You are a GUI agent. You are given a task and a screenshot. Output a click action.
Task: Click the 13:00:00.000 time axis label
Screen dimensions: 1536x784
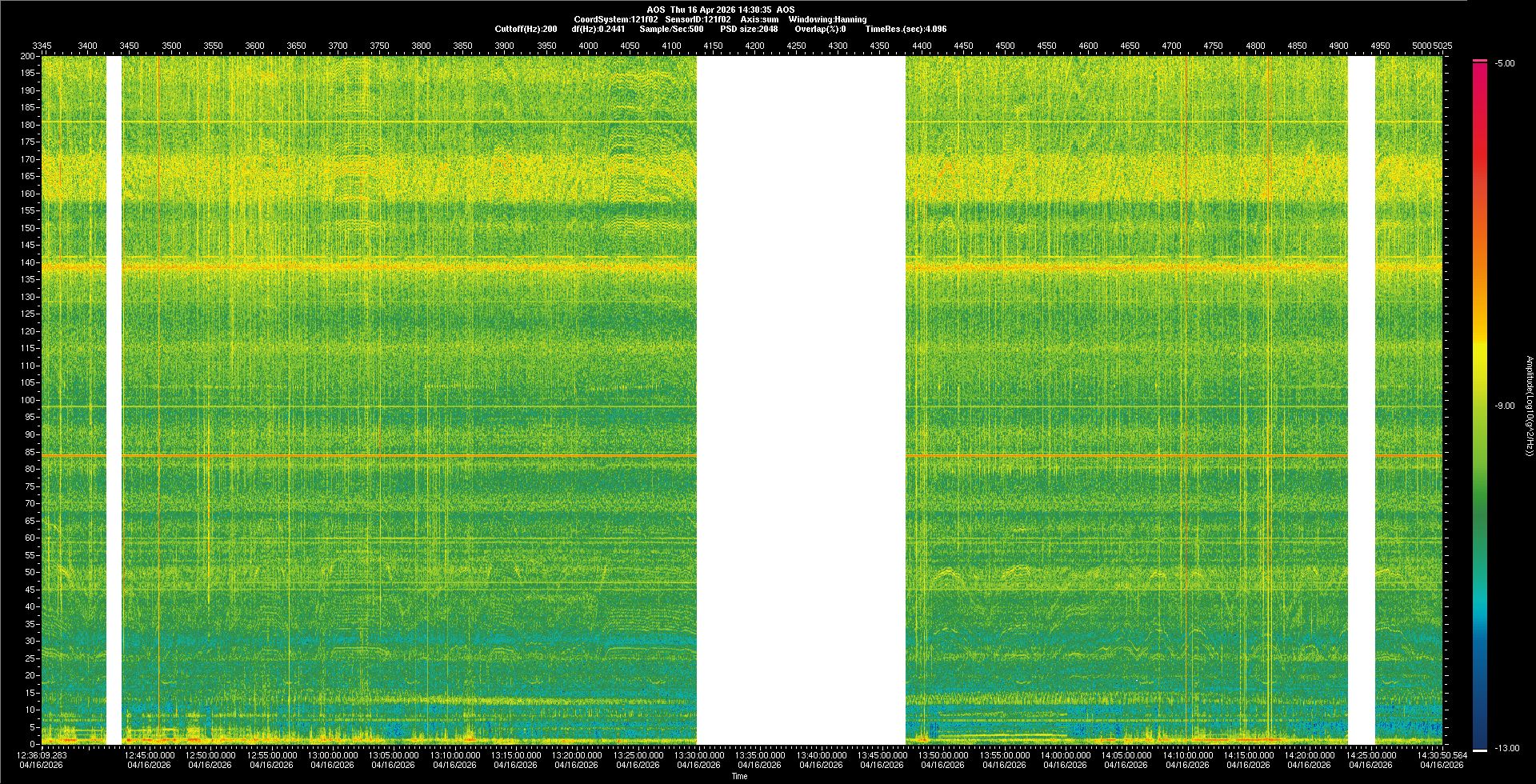pos(332,755)
